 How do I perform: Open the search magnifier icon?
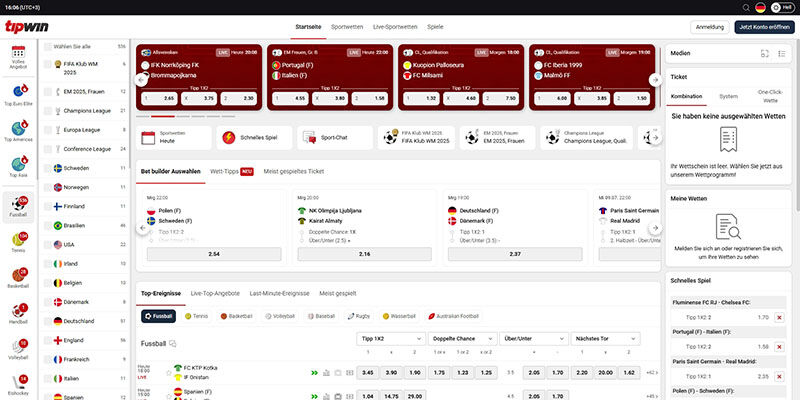pos(746,7)
